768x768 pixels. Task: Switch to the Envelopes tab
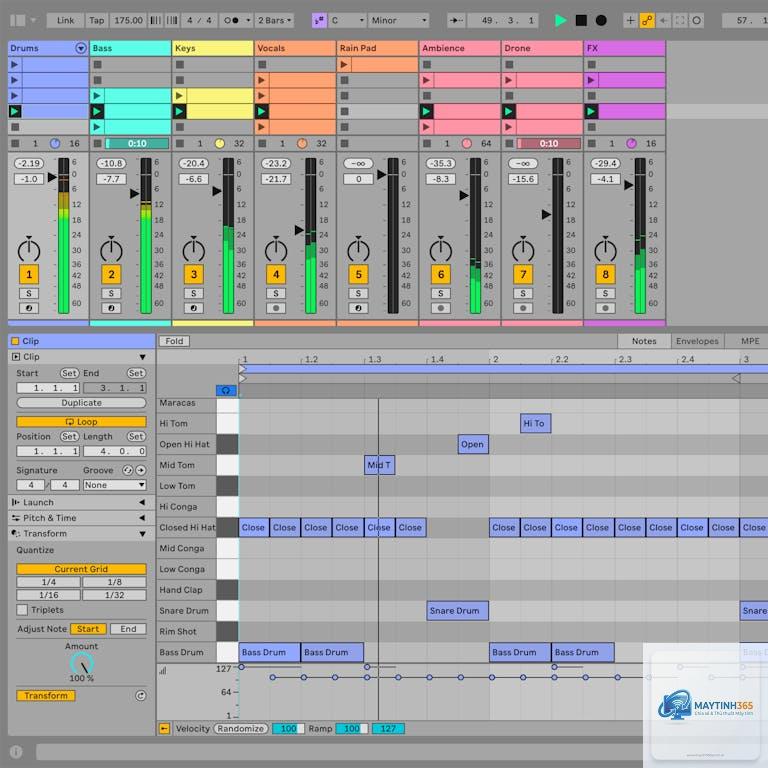tap(697, 341)
